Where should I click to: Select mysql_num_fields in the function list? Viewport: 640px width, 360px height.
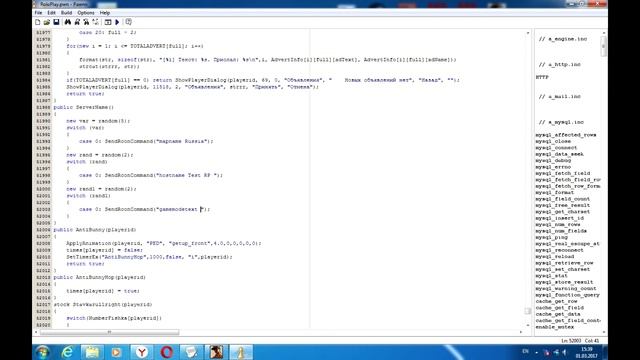click(561, 231)
